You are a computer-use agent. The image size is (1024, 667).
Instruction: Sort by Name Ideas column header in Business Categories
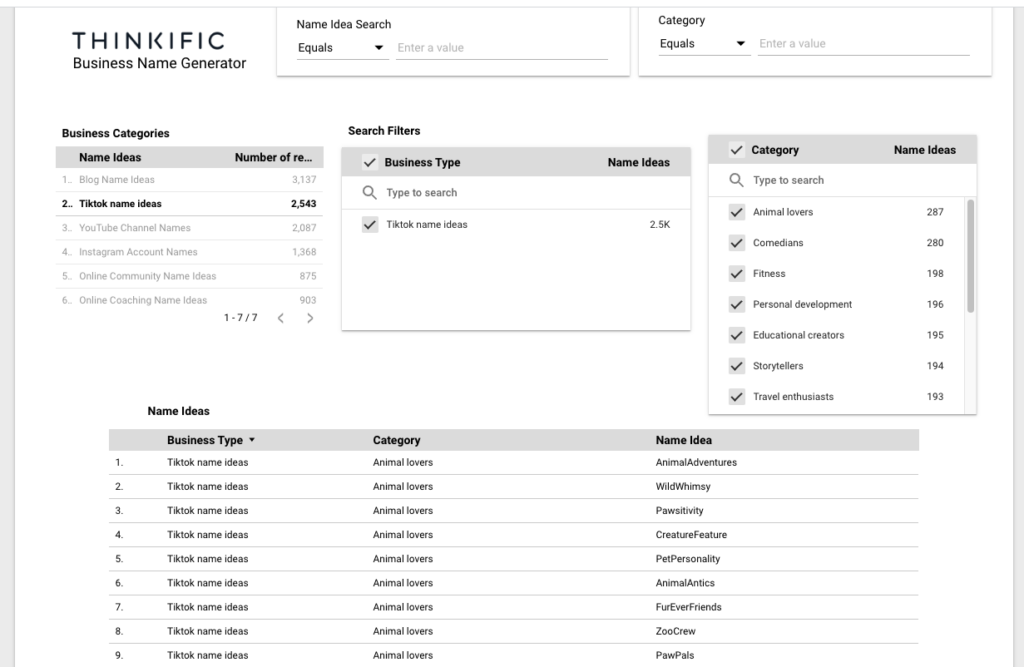tap(110, 157)
